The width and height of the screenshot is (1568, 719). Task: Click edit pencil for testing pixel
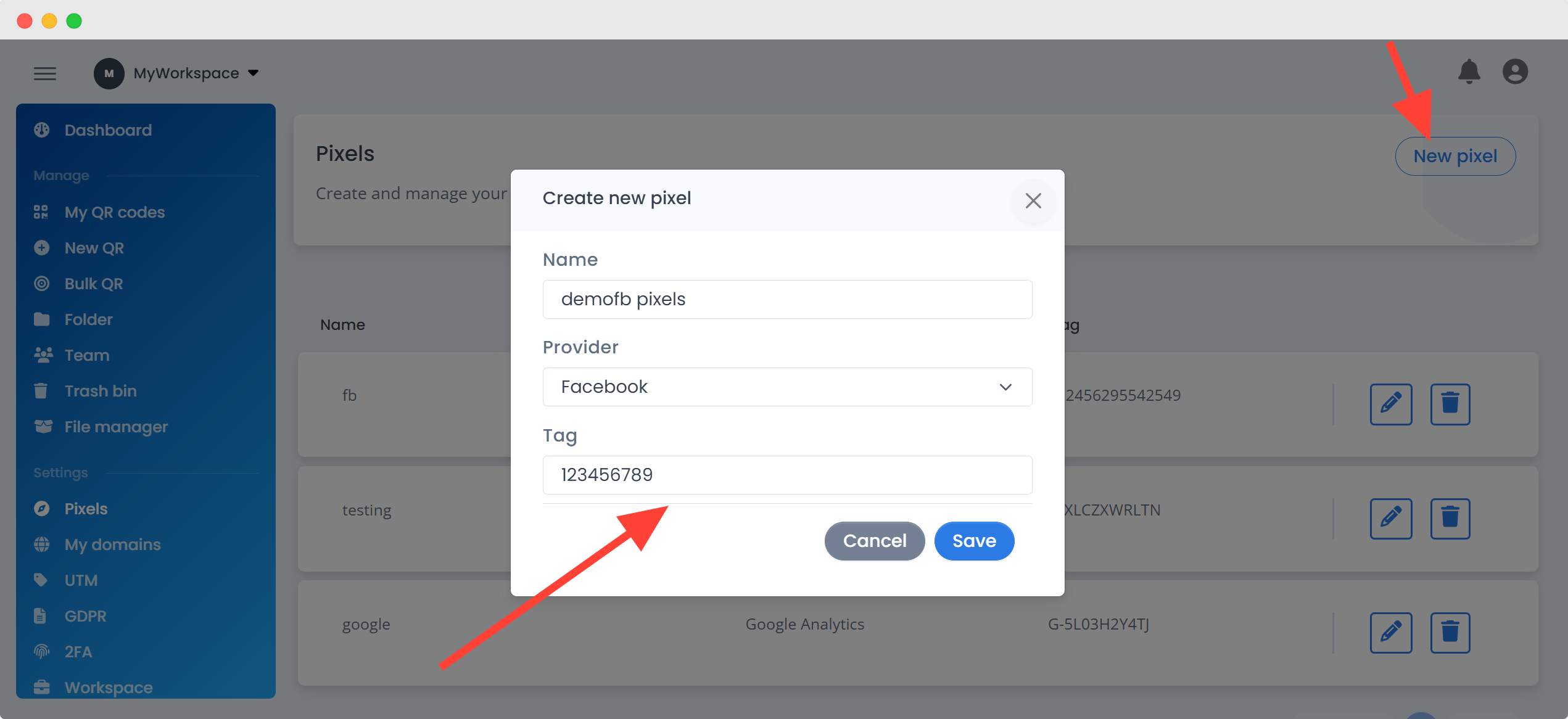(1390, 518)
